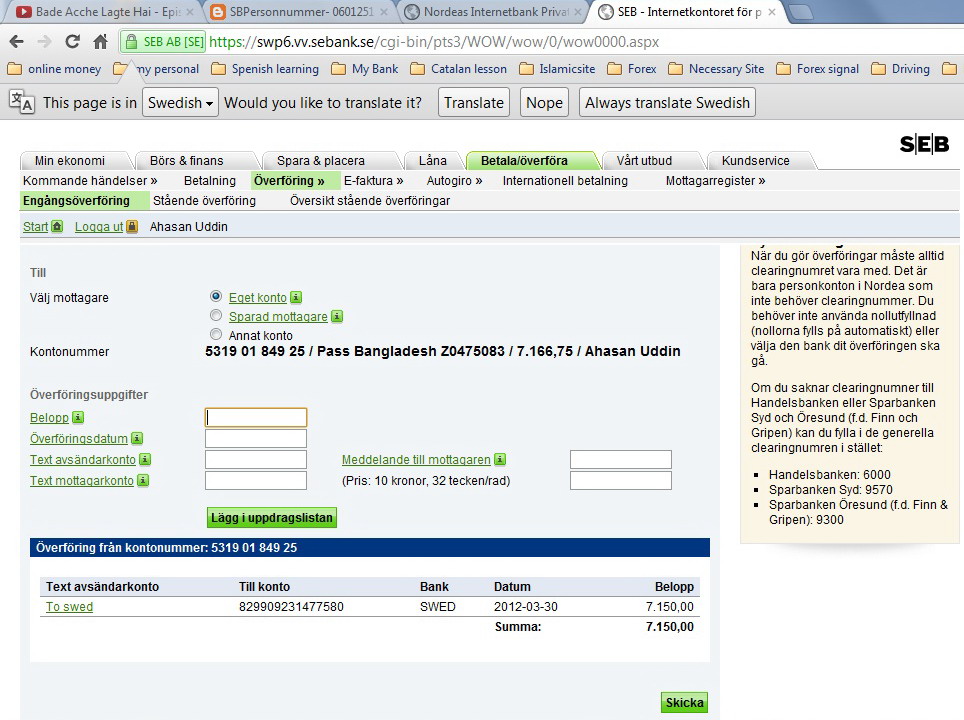Click Lägg i uppdragslistan button
Viewport: 964px width, 720px height.
pyautogui.click(x=272, y=518)
